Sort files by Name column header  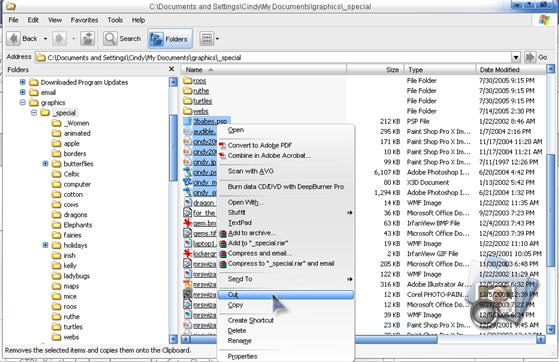[264, 70]
